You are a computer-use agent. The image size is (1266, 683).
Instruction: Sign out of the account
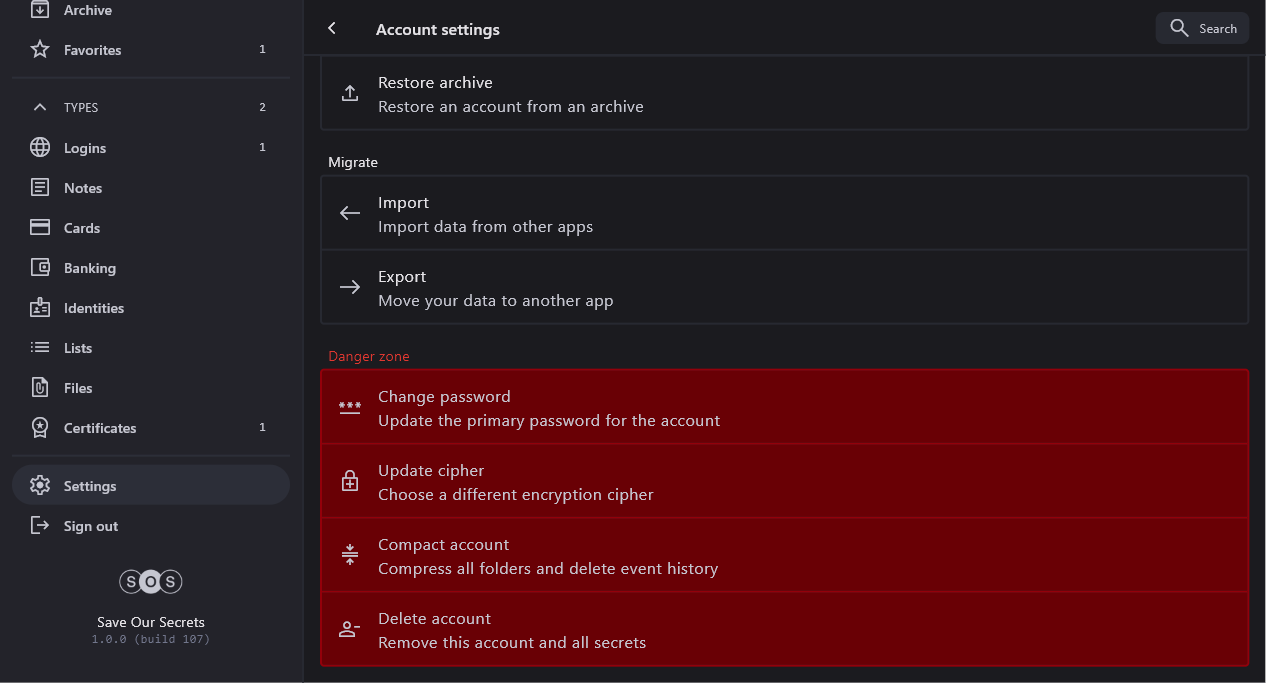click(x=90, y=526)
